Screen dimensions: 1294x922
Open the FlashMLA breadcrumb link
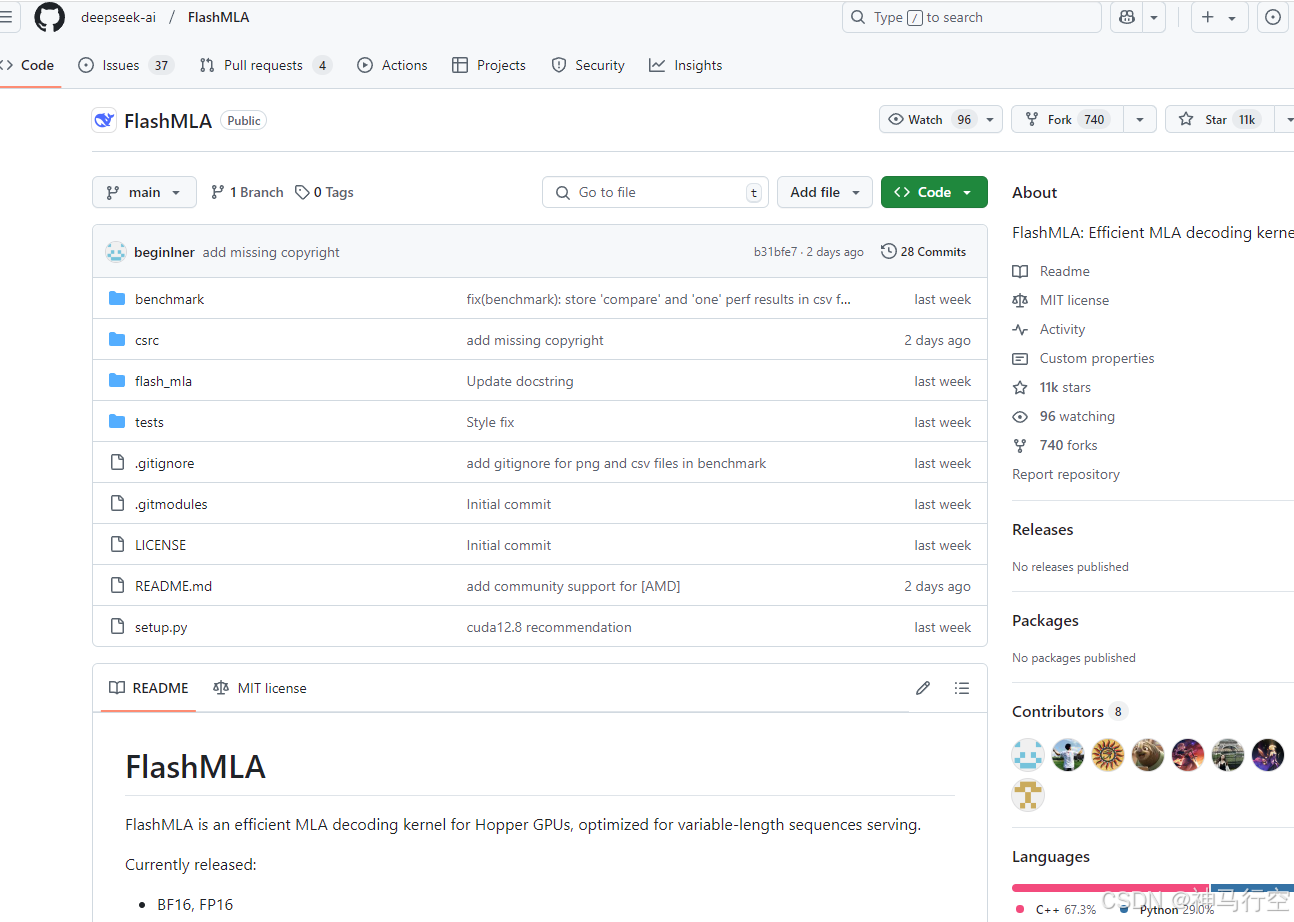[x=218, y=17]
